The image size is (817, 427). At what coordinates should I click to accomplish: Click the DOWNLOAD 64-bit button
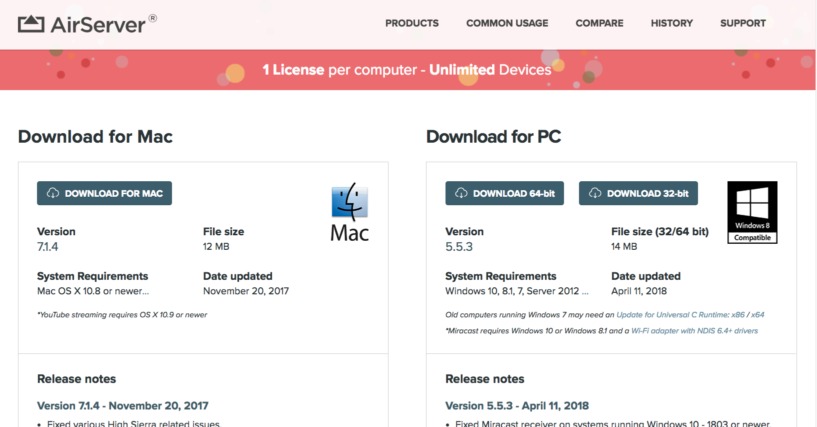click(x=504, y=193)
